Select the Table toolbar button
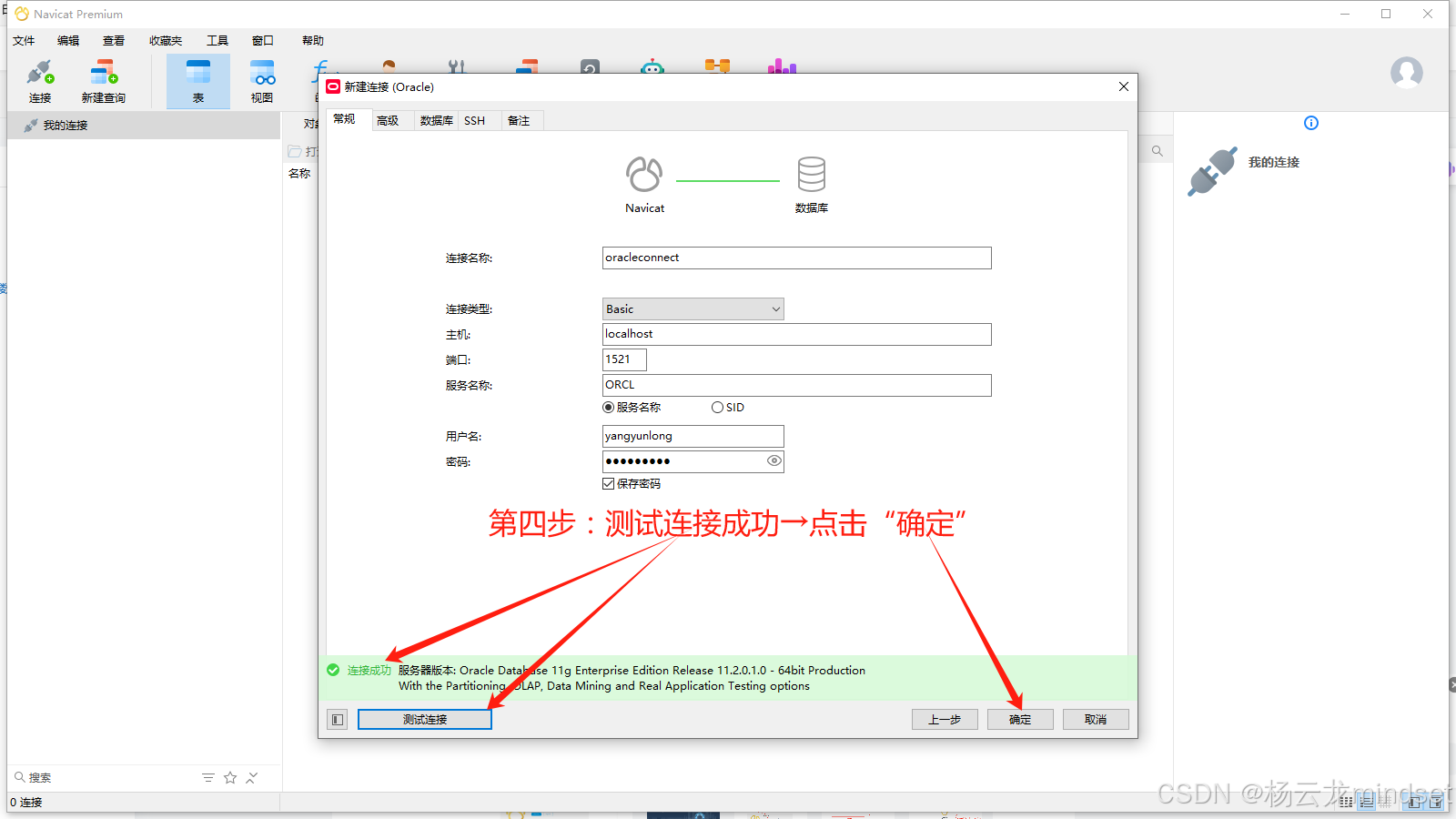The height and width of the screenshot is (819, 1456). pos(198,81)
